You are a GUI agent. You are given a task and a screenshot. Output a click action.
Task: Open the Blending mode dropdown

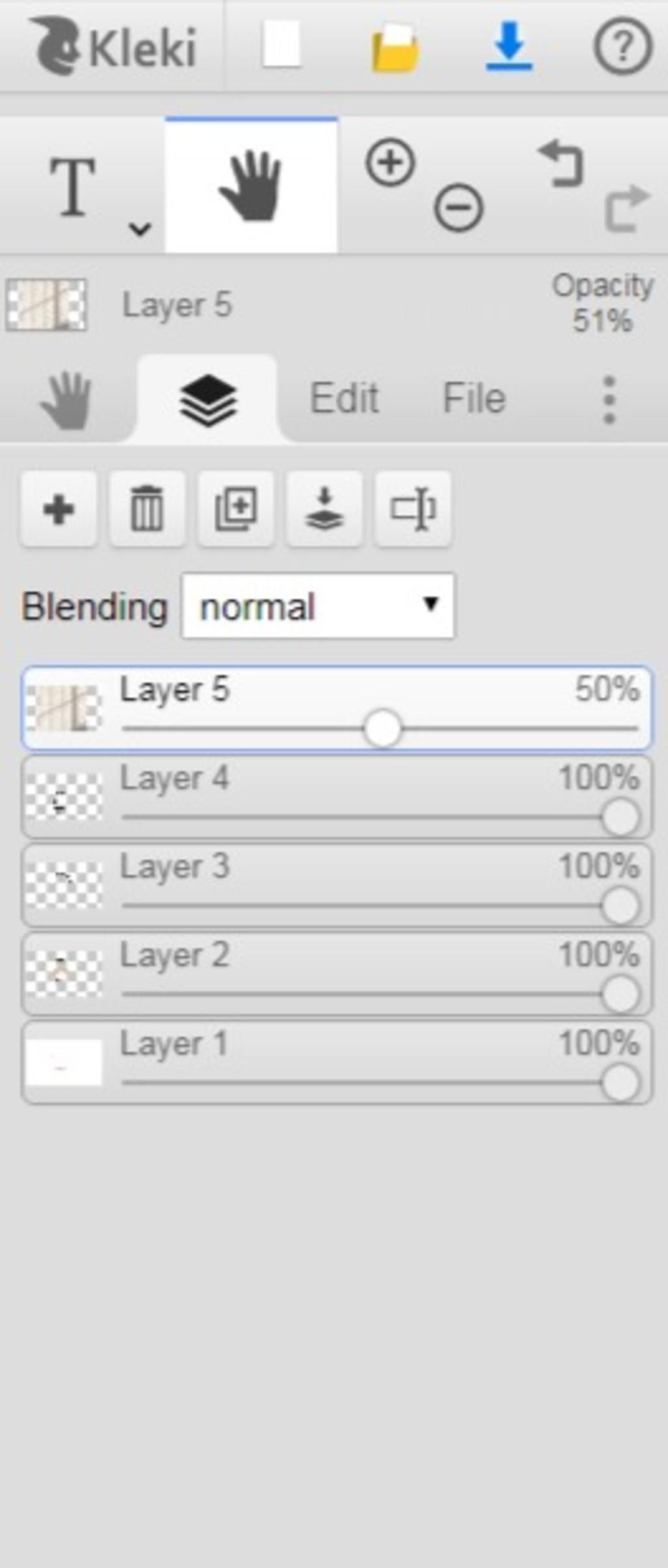point(318,606)
